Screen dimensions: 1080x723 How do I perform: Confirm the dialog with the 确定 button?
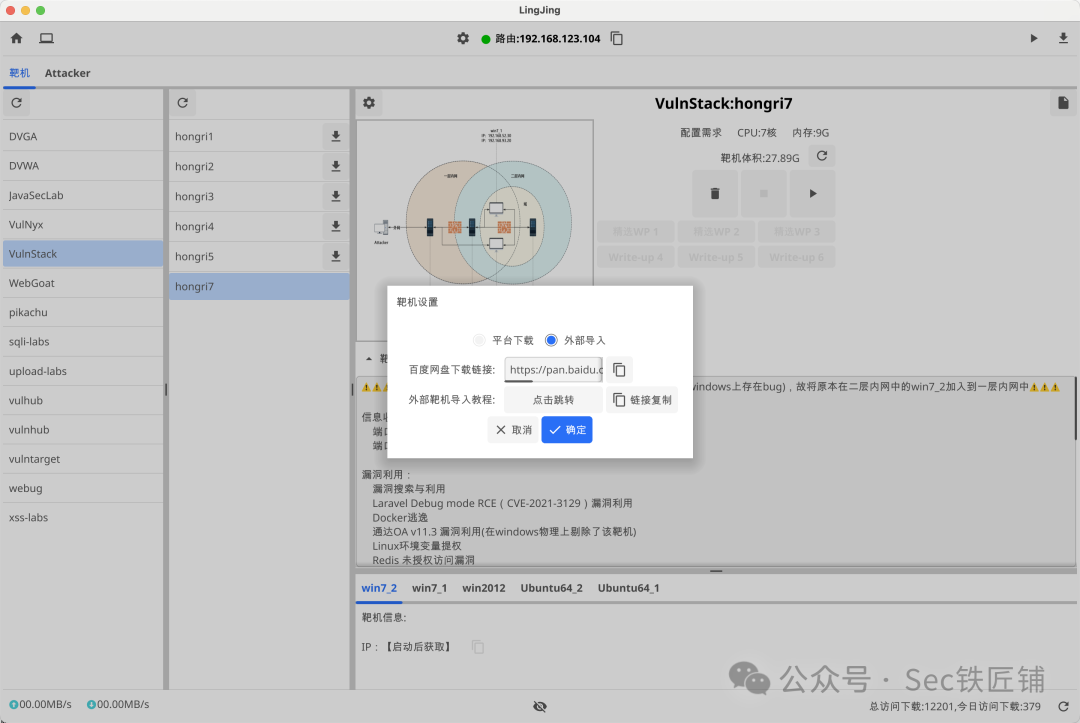point(566,430)
